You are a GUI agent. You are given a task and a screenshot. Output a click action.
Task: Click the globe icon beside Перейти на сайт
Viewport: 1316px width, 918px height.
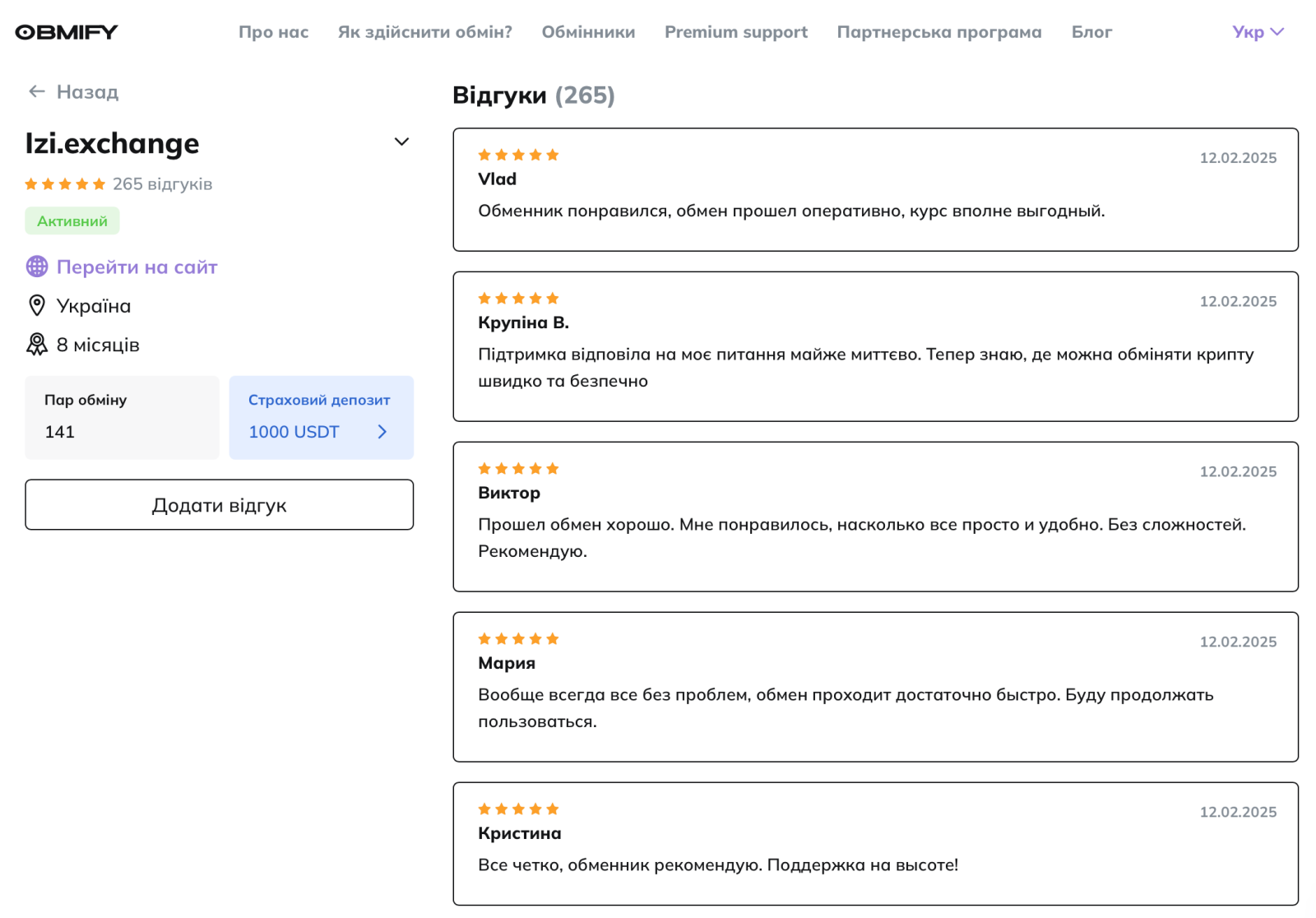[37, 267]
